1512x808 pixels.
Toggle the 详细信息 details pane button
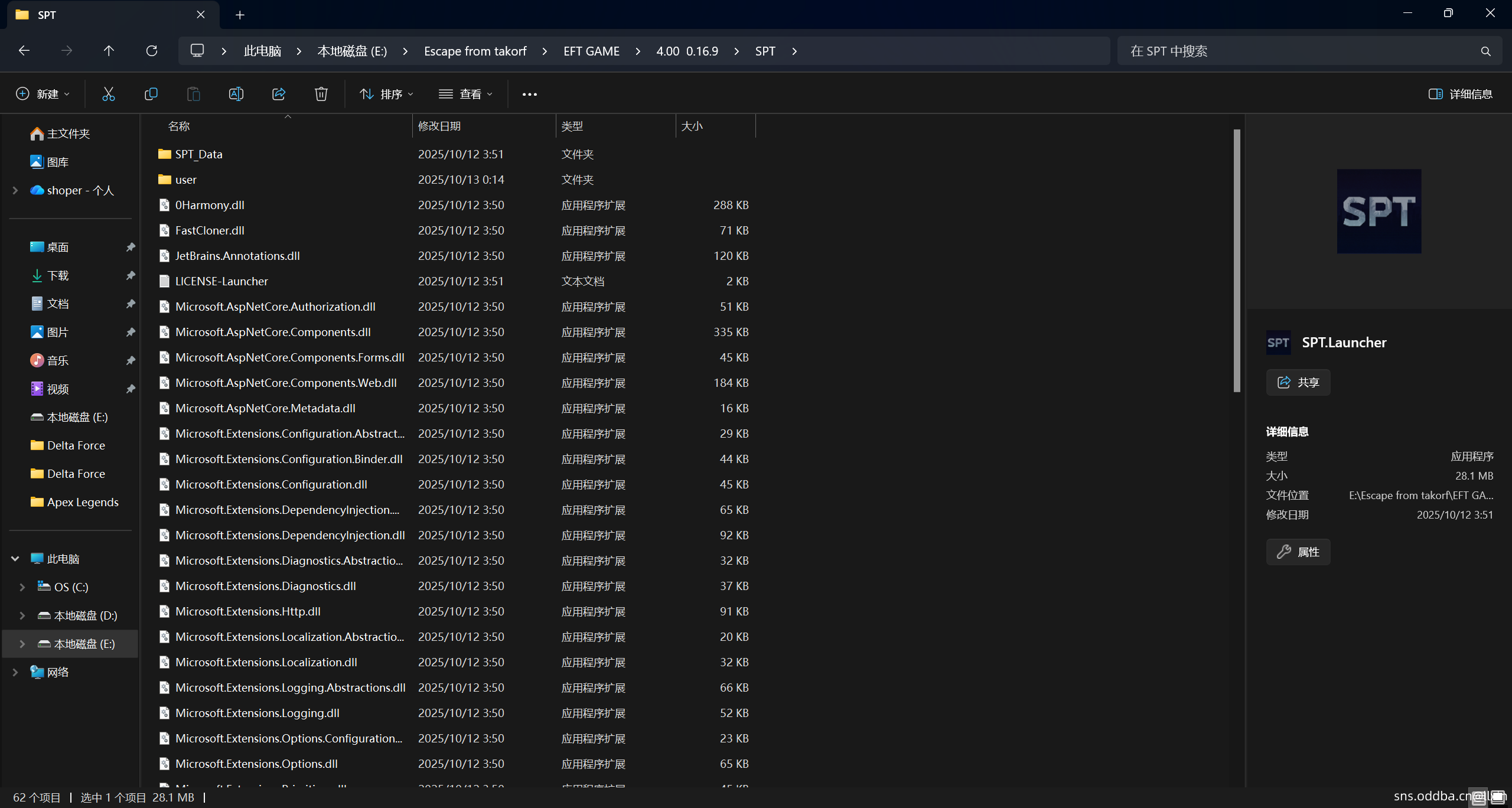(1460, 94)
